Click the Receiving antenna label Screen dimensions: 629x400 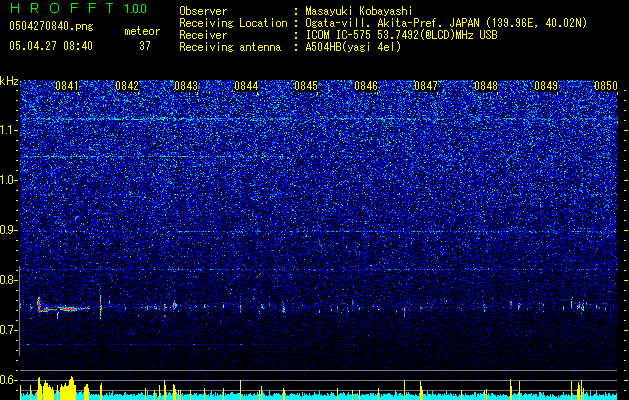tap(230, 47)
